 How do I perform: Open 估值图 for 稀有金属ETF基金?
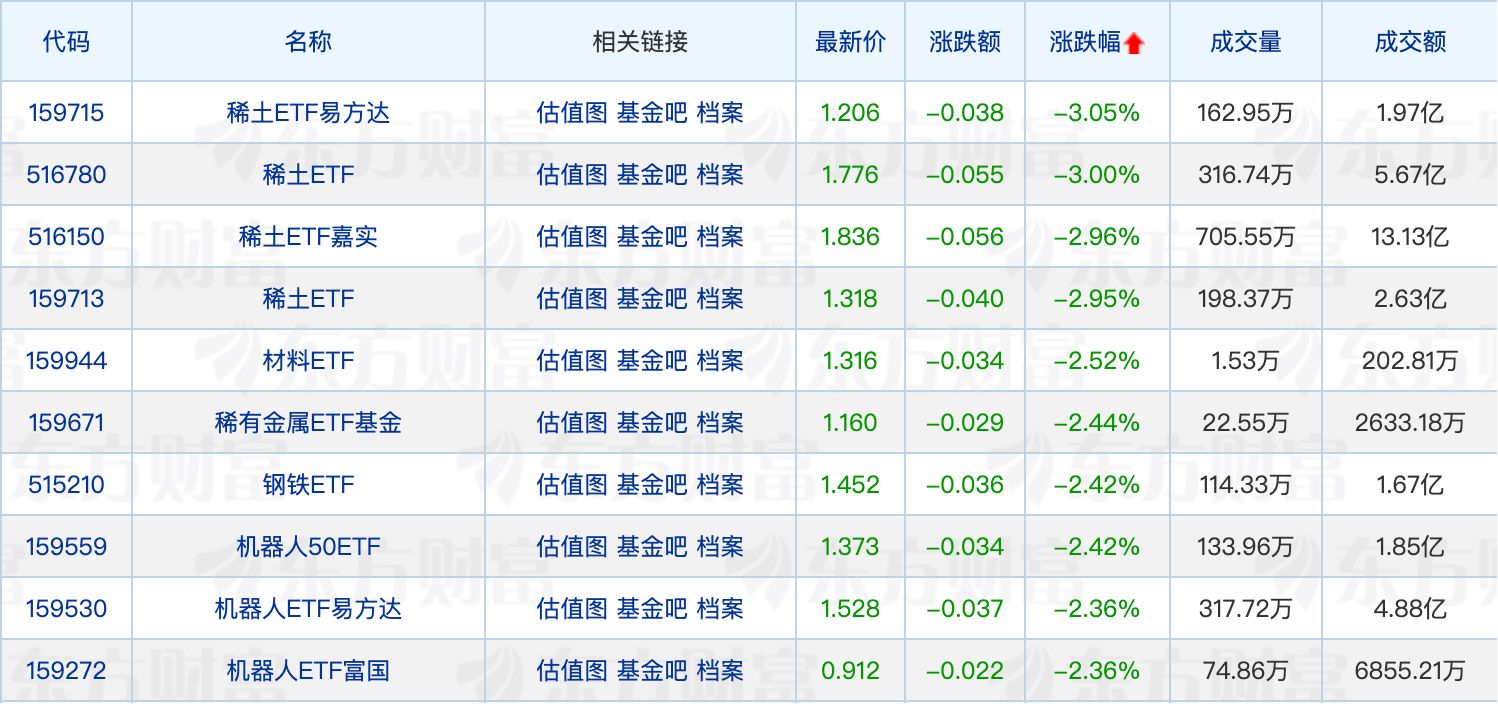point(572,423)
